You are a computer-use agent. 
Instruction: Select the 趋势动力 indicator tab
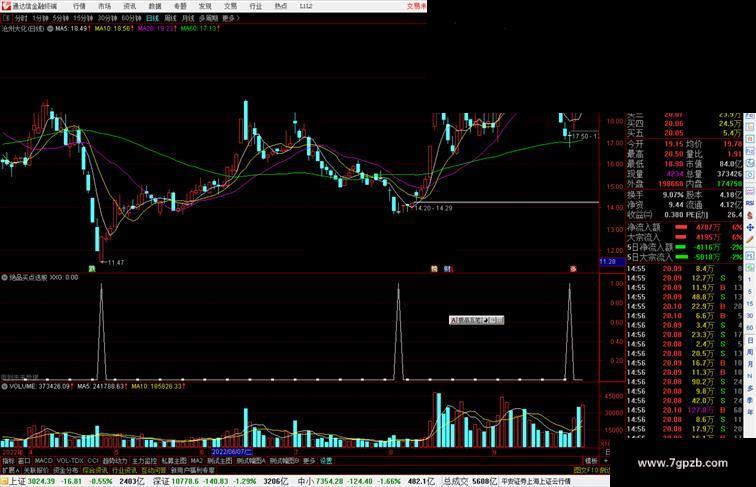115,461
